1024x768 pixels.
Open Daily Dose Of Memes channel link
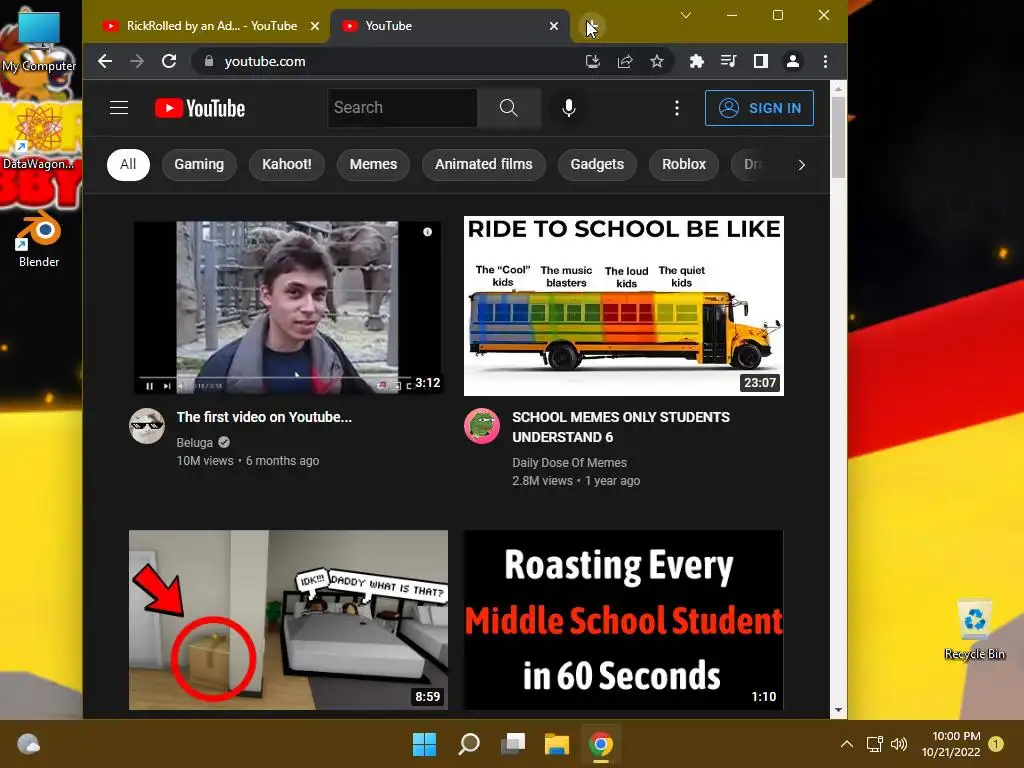569,462
